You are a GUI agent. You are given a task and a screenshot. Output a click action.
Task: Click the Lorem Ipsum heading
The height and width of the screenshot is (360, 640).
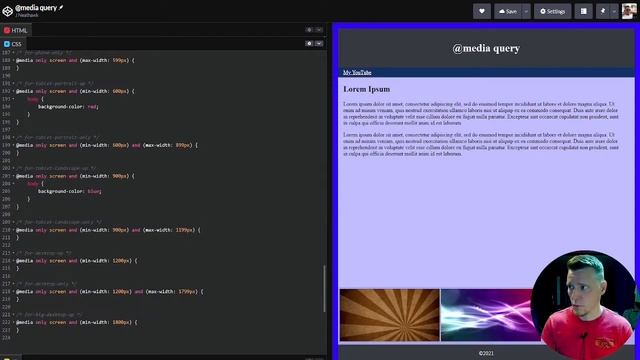coord(367,89)
